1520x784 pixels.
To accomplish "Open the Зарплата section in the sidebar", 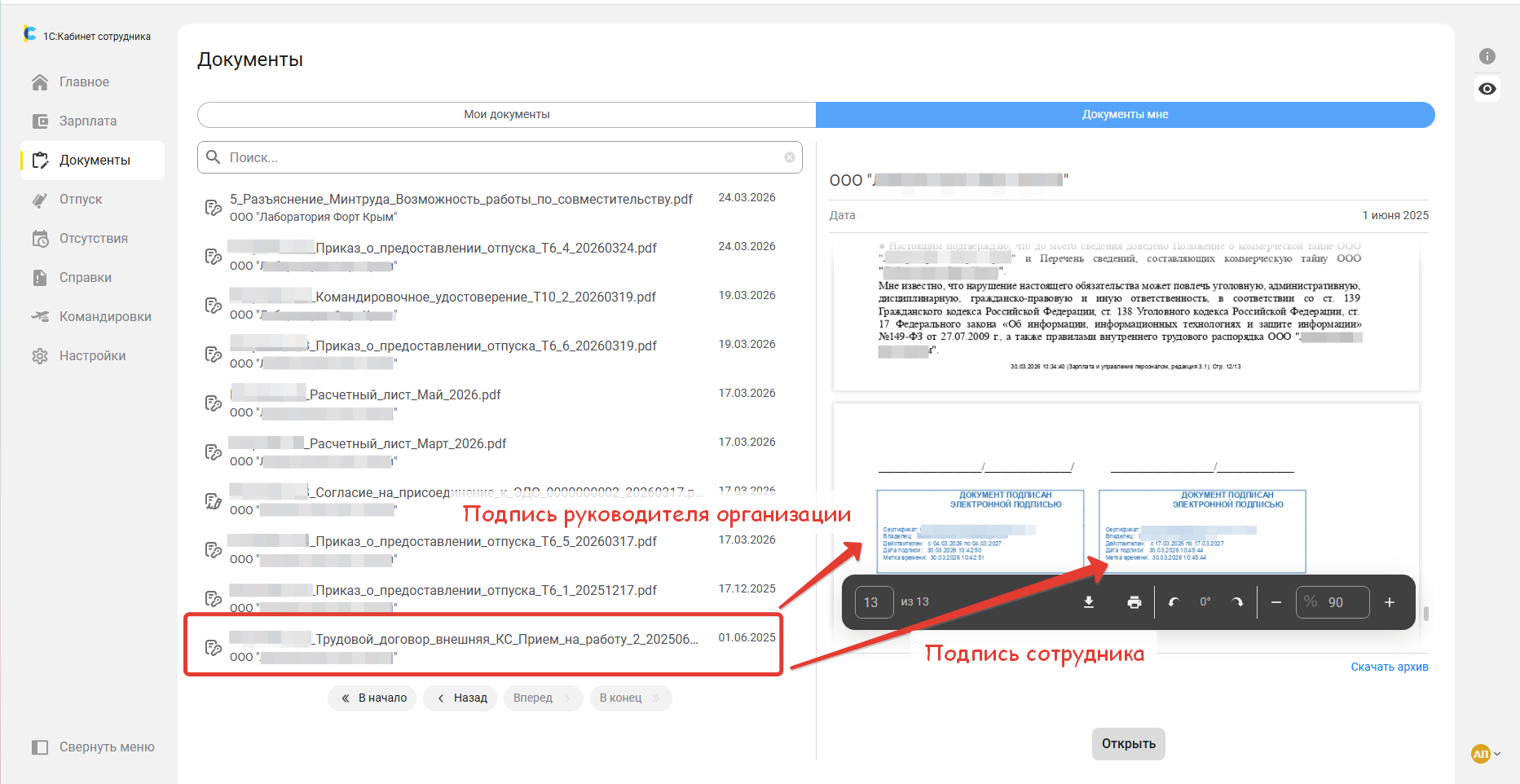I will click(x=87, y=121).
